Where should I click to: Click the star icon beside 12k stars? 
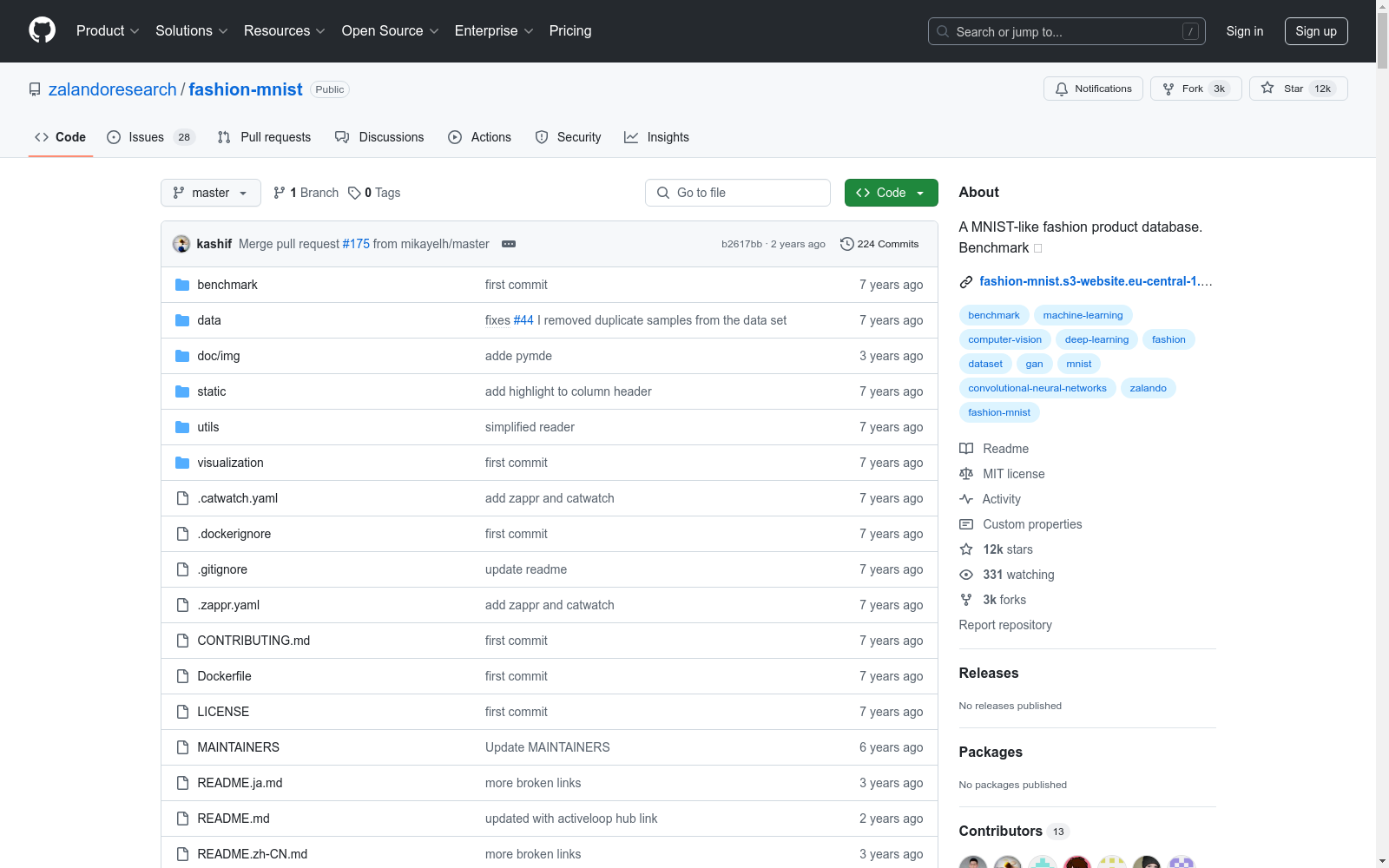point(966,549)
